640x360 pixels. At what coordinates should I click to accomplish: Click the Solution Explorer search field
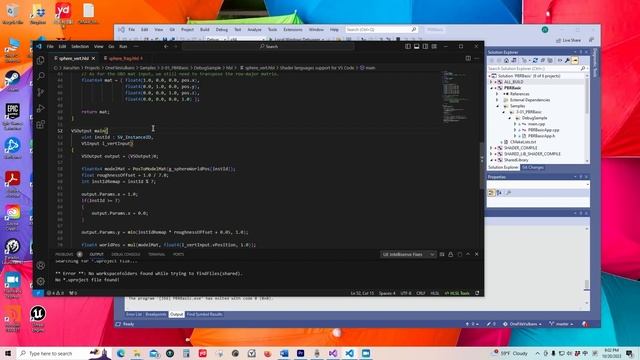click(x=537, y=69)
